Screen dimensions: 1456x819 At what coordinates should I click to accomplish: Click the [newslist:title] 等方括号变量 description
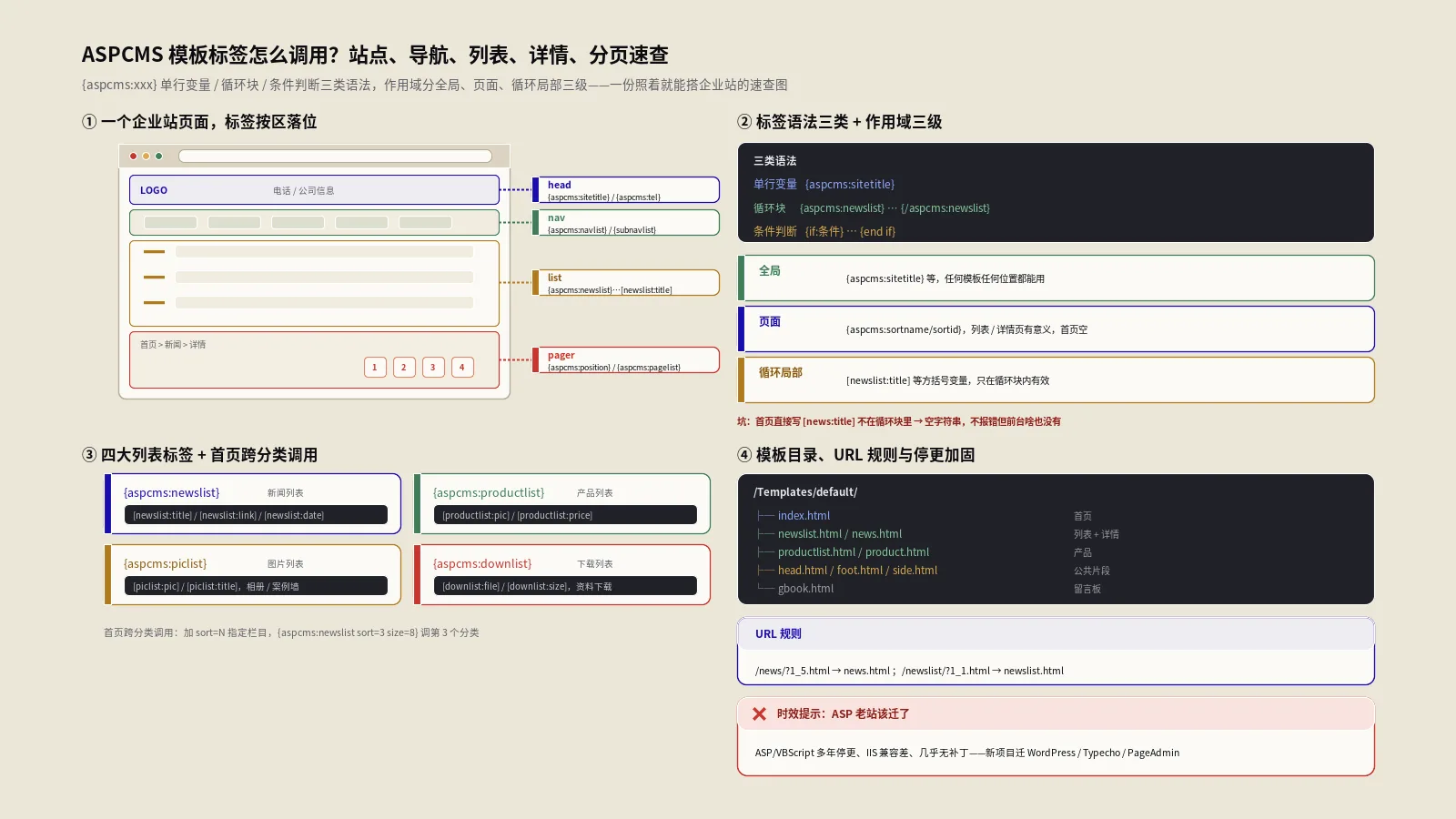pos(947,380)
